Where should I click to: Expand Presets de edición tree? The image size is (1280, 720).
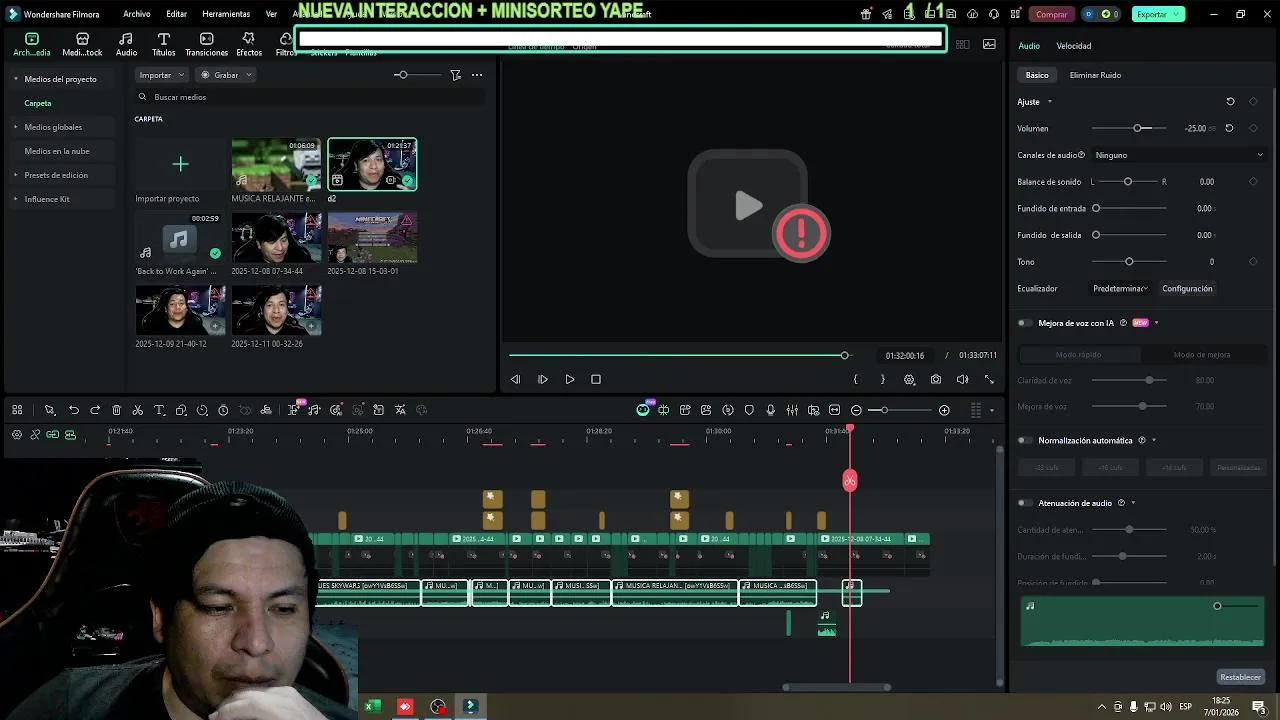pyautogui.click(x=15, y=175)
